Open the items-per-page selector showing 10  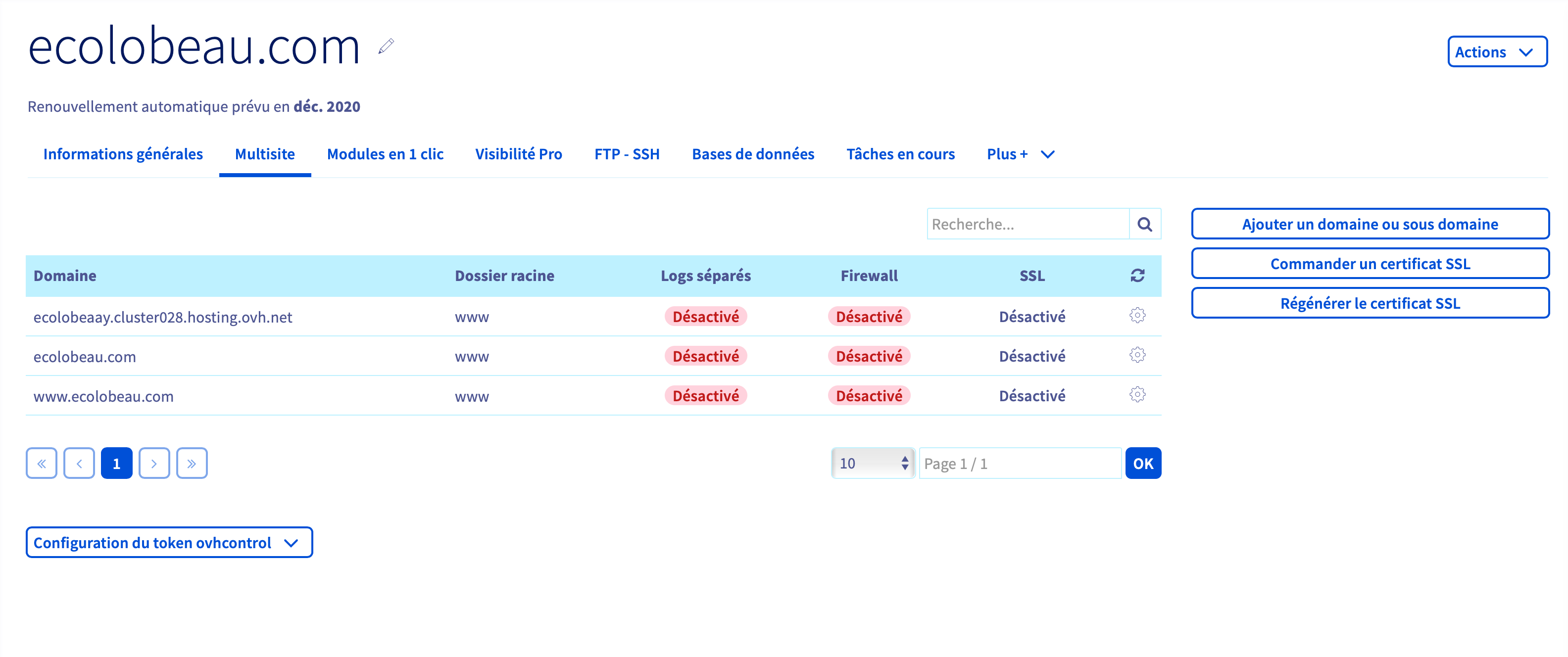873,464
